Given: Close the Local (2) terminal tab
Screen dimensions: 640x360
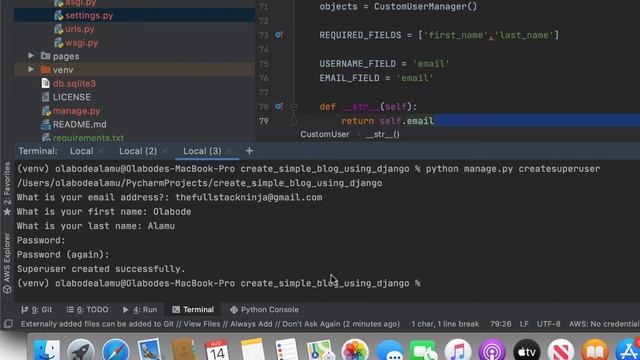Looking at the screenshot, I should 165,151.
